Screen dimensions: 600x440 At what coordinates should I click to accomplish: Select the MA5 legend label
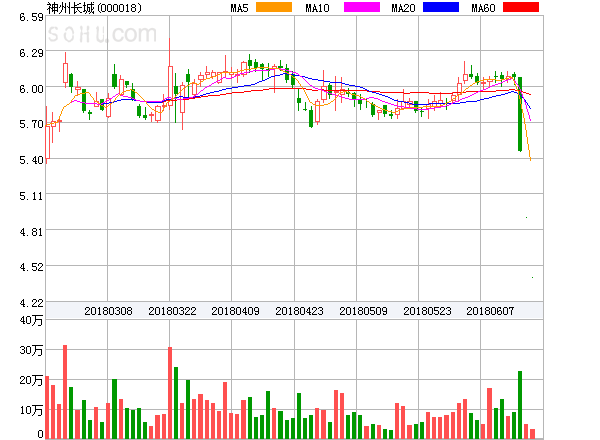click(239, 8)
